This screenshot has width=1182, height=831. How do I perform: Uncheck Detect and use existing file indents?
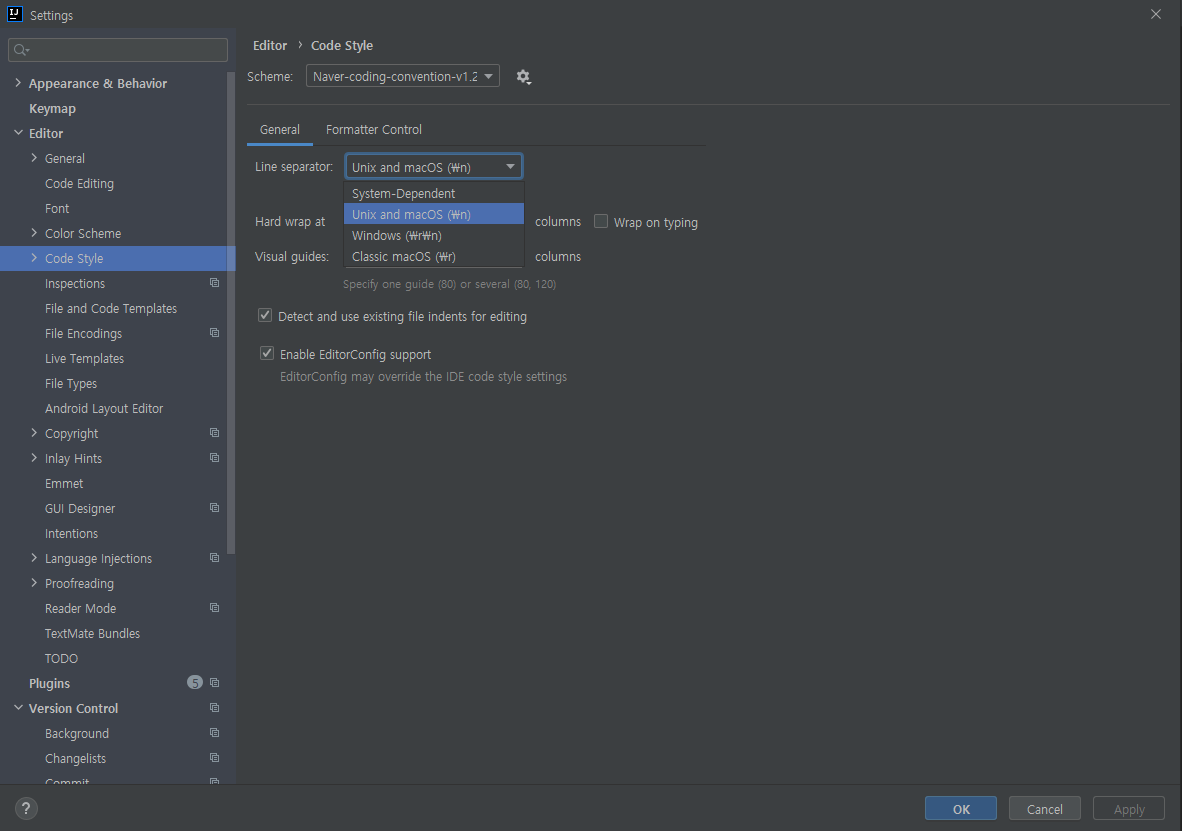(x=265, y=315)
